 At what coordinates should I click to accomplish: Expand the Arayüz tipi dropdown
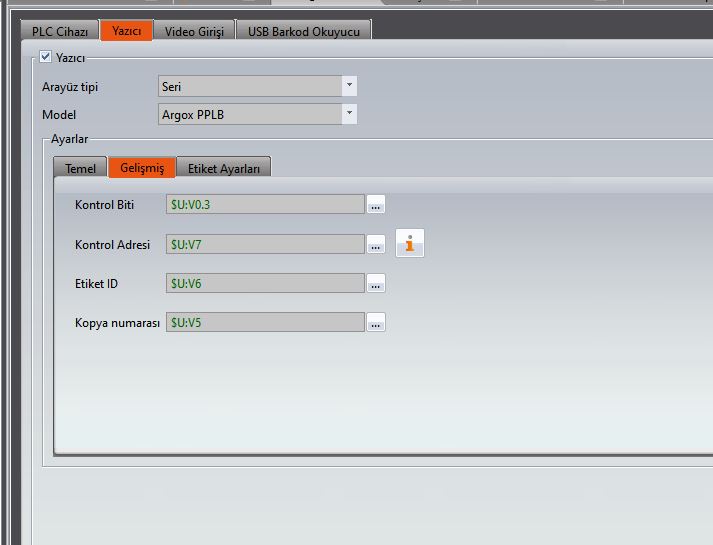point(349,86)
